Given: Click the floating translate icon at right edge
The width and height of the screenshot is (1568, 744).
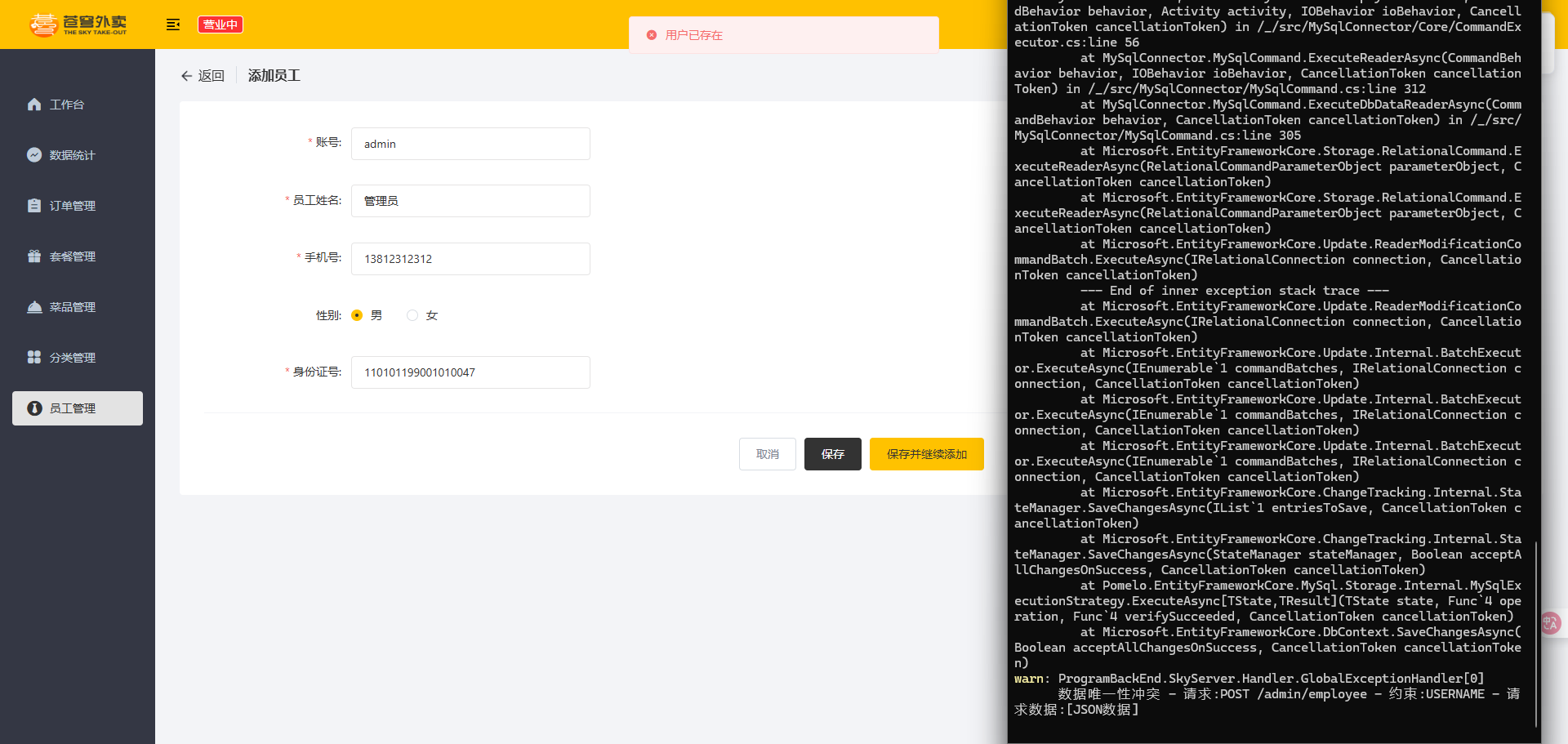Looking at the screenshot, I should tap(1550, 624).
